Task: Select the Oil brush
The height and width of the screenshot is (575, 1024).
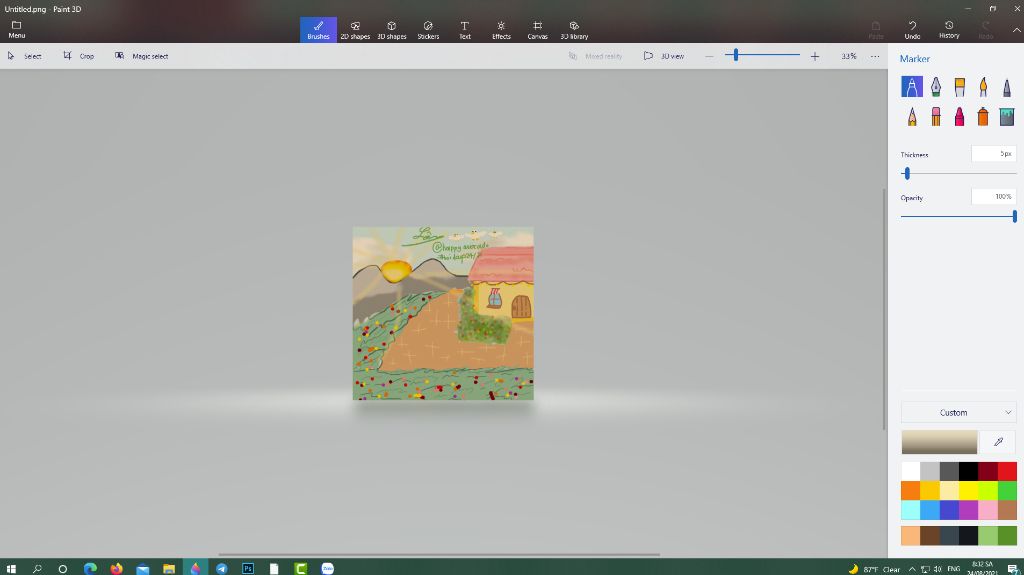Action: click(959, 86)
